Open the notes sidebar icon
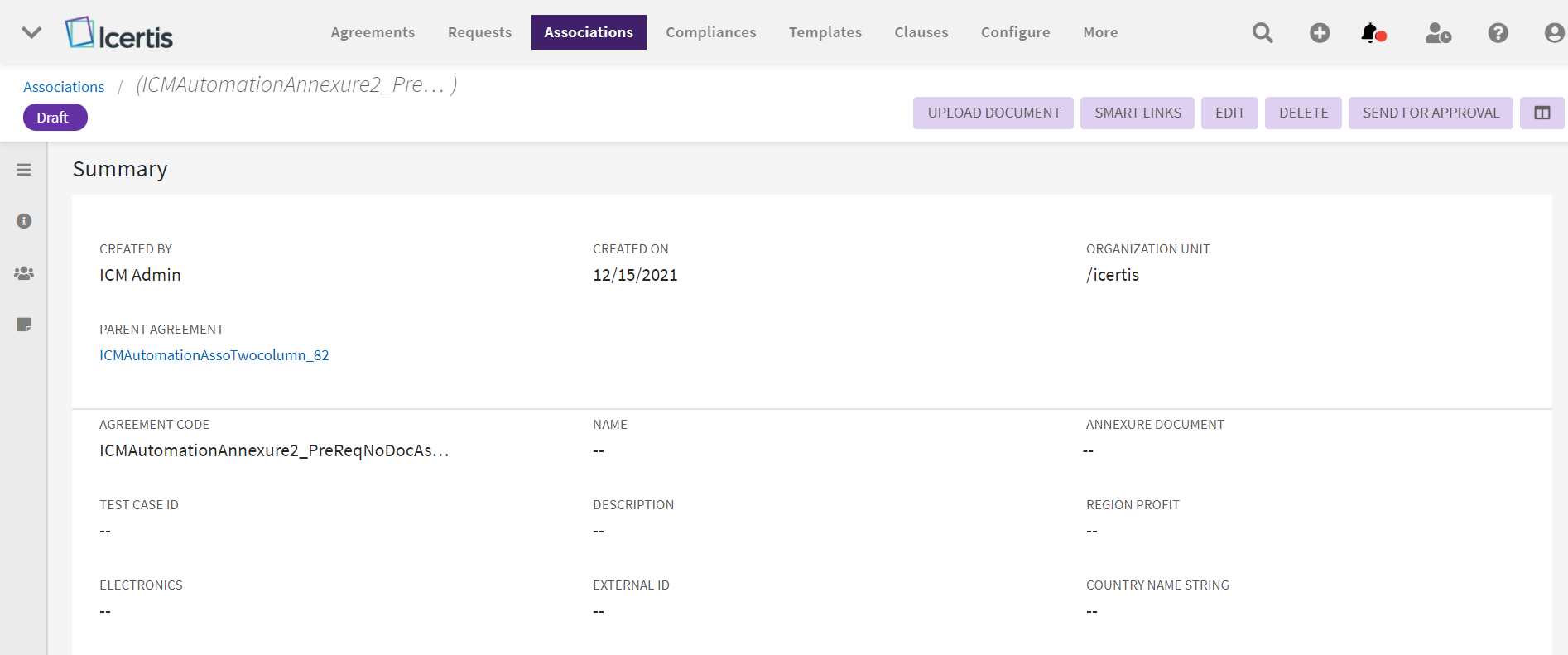Image resolution: width=1568 pixels, height=655 pixels. (24, 325)
